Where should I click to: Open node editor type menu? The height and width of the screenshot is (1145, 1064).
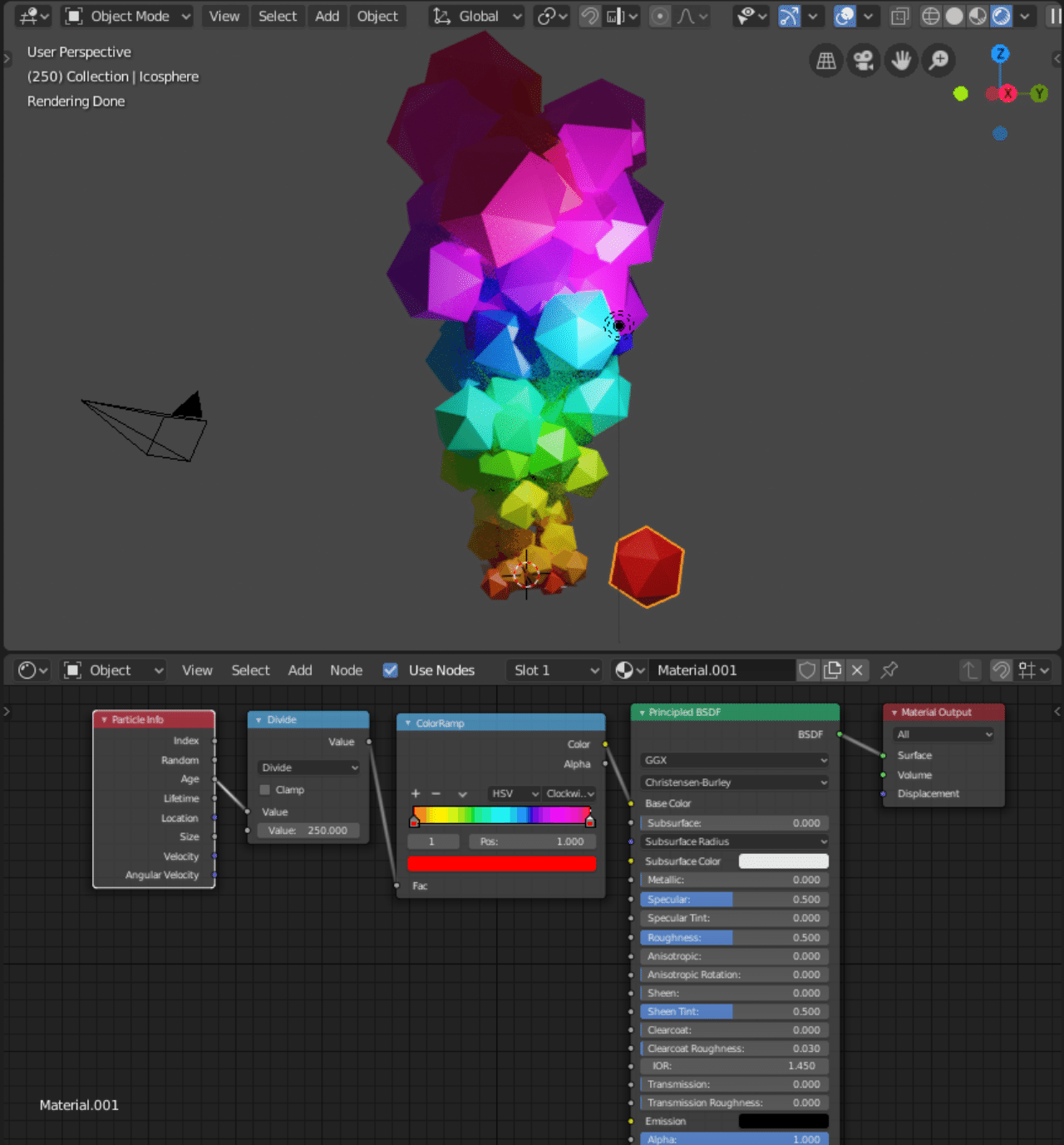(33, 670)
